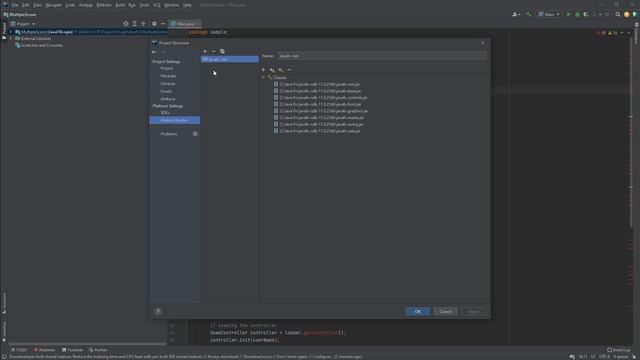Image resolution: width=640 pixels, height=360 pixels.
Task: Add a new global library with plus icon
Action: (x=205, y=51)
